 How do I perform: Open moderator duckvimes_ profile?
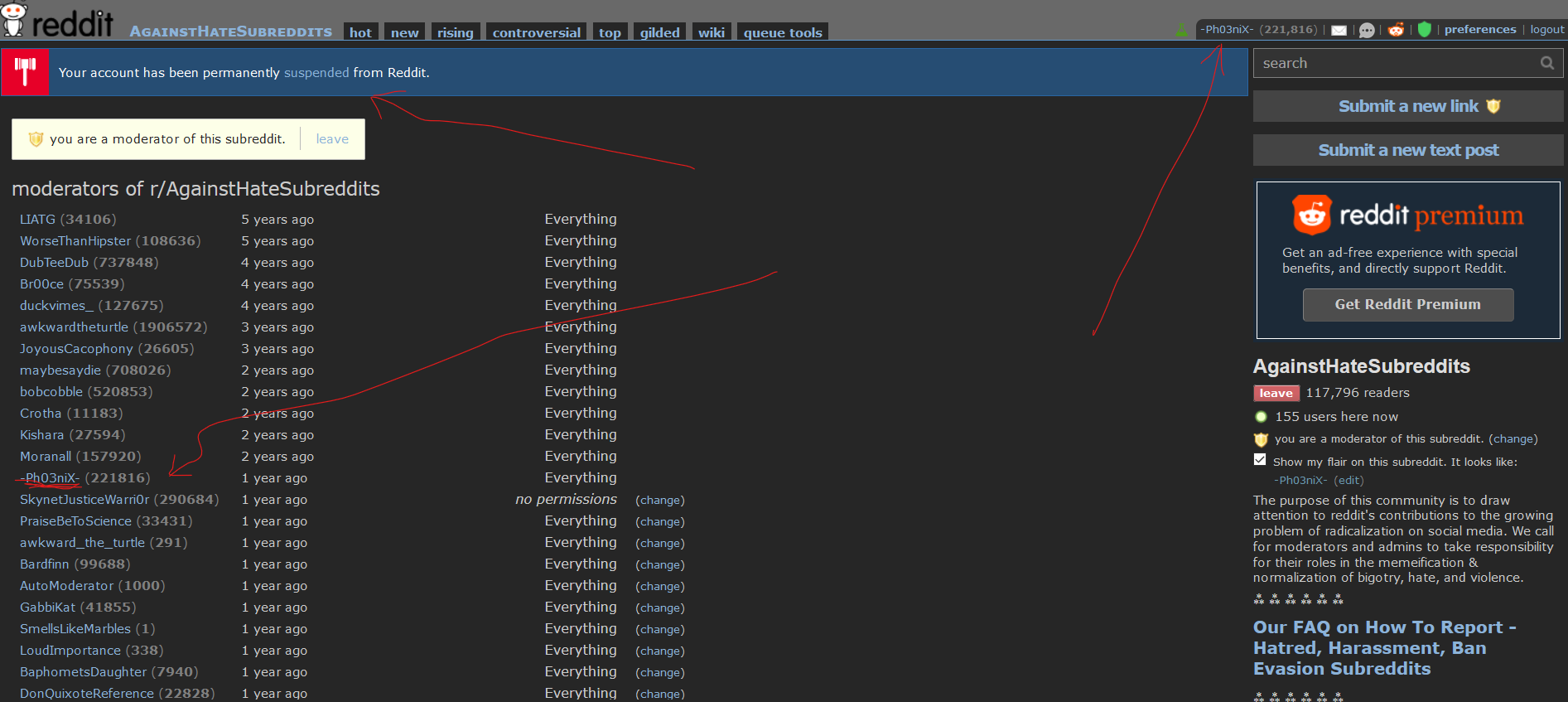point(56,306)
